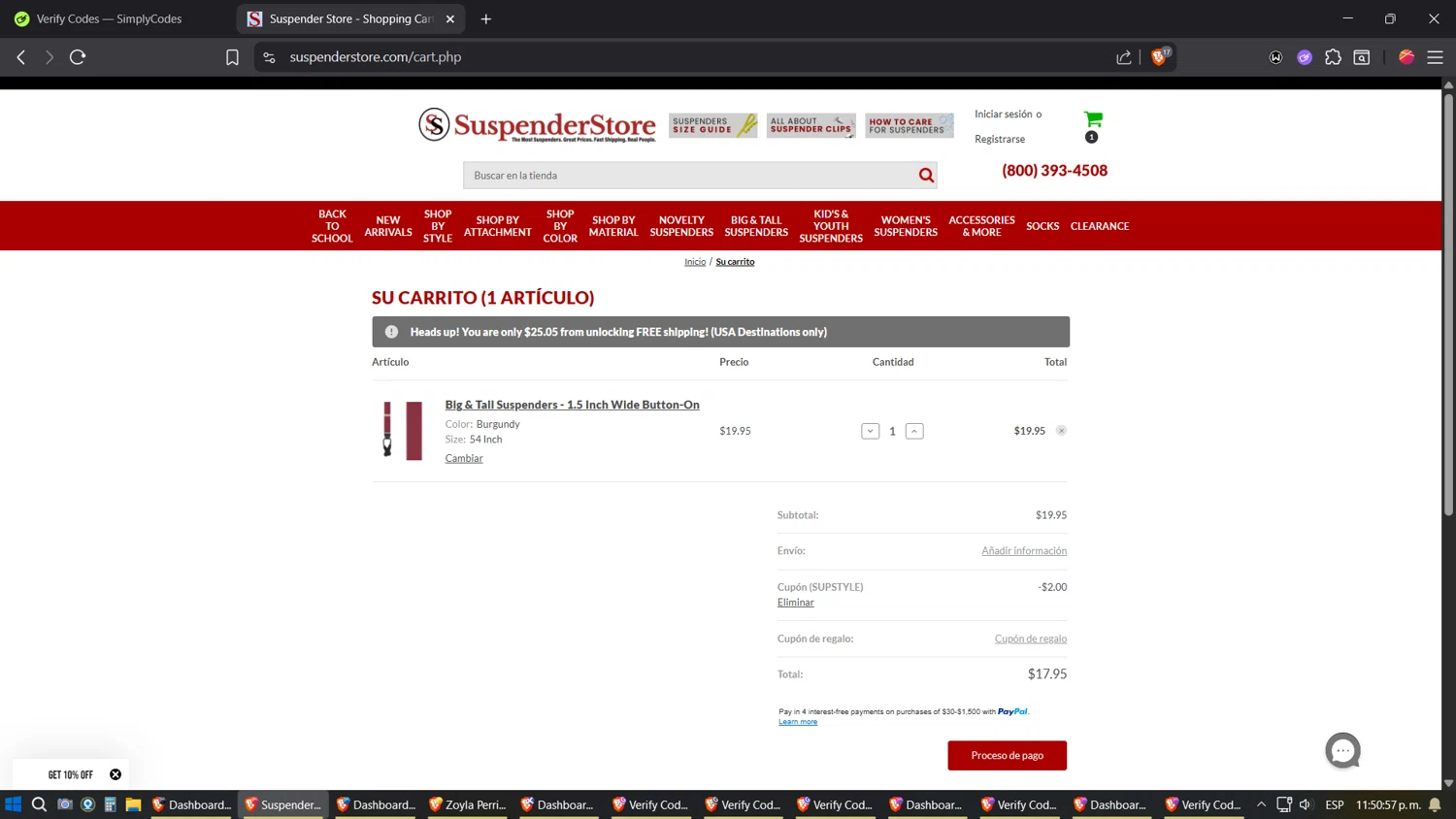Select the Suspender Store Shopping Cart tab

(350, 18)
